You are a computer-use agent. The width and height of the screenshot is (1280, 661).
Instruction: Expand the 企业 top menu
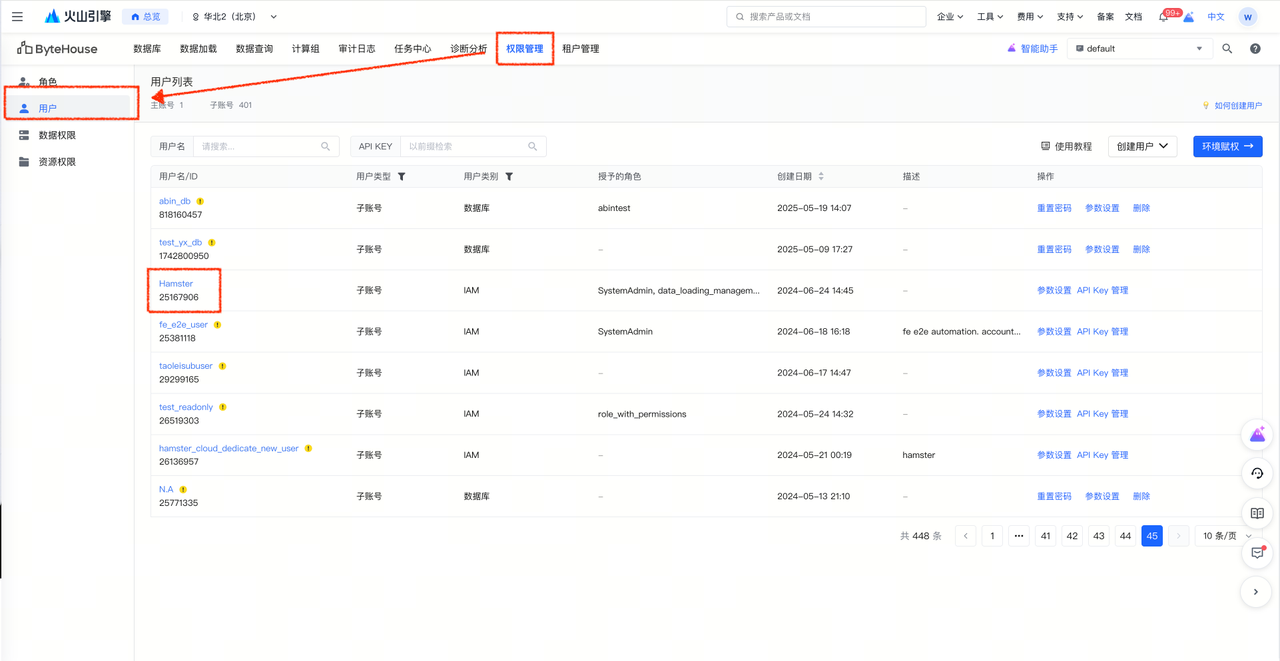950,17
